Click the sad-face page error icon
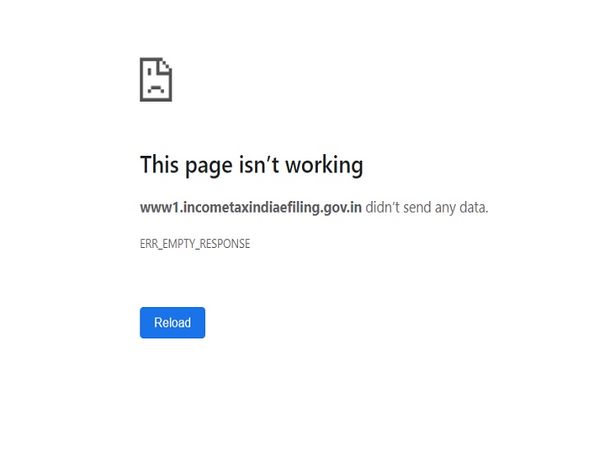The image size is (600, 450). tap(156, 80)
